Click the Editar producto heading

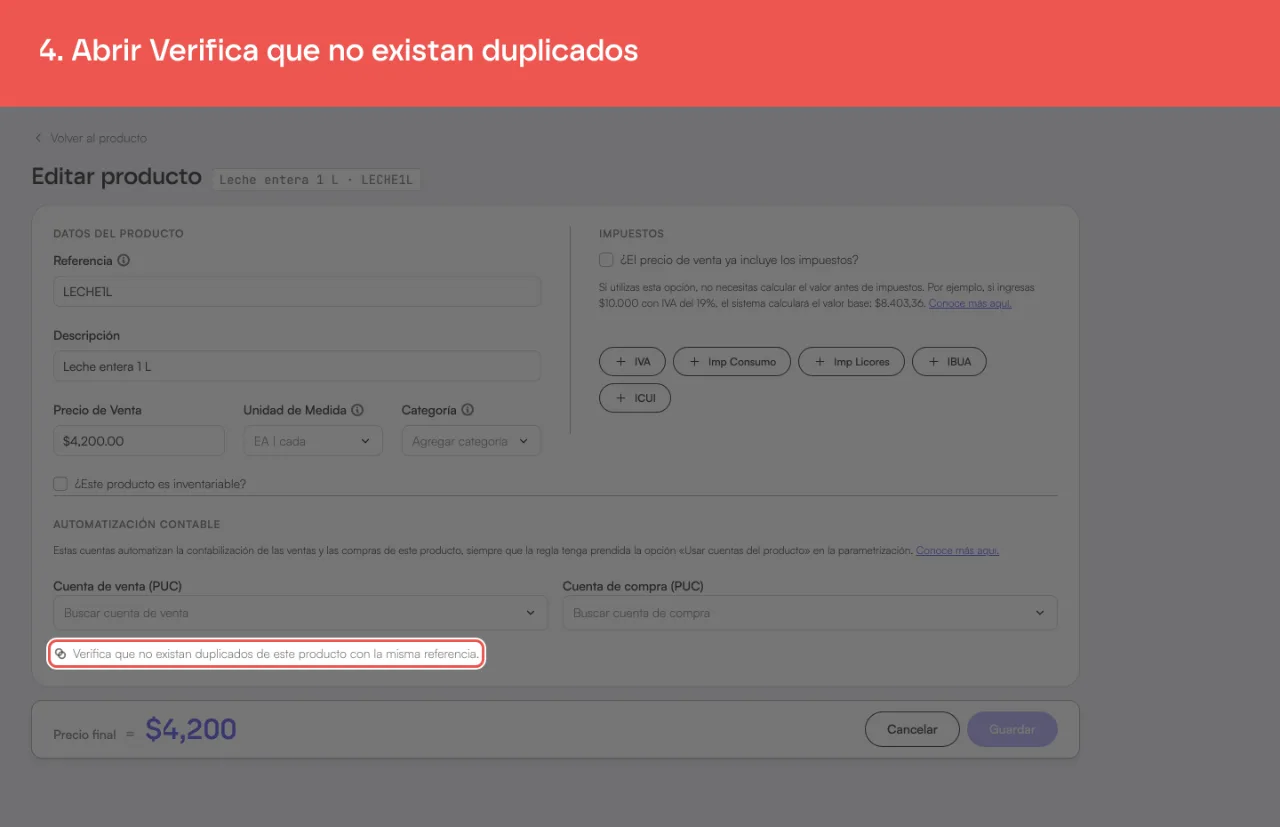click(x=117, y=177)
